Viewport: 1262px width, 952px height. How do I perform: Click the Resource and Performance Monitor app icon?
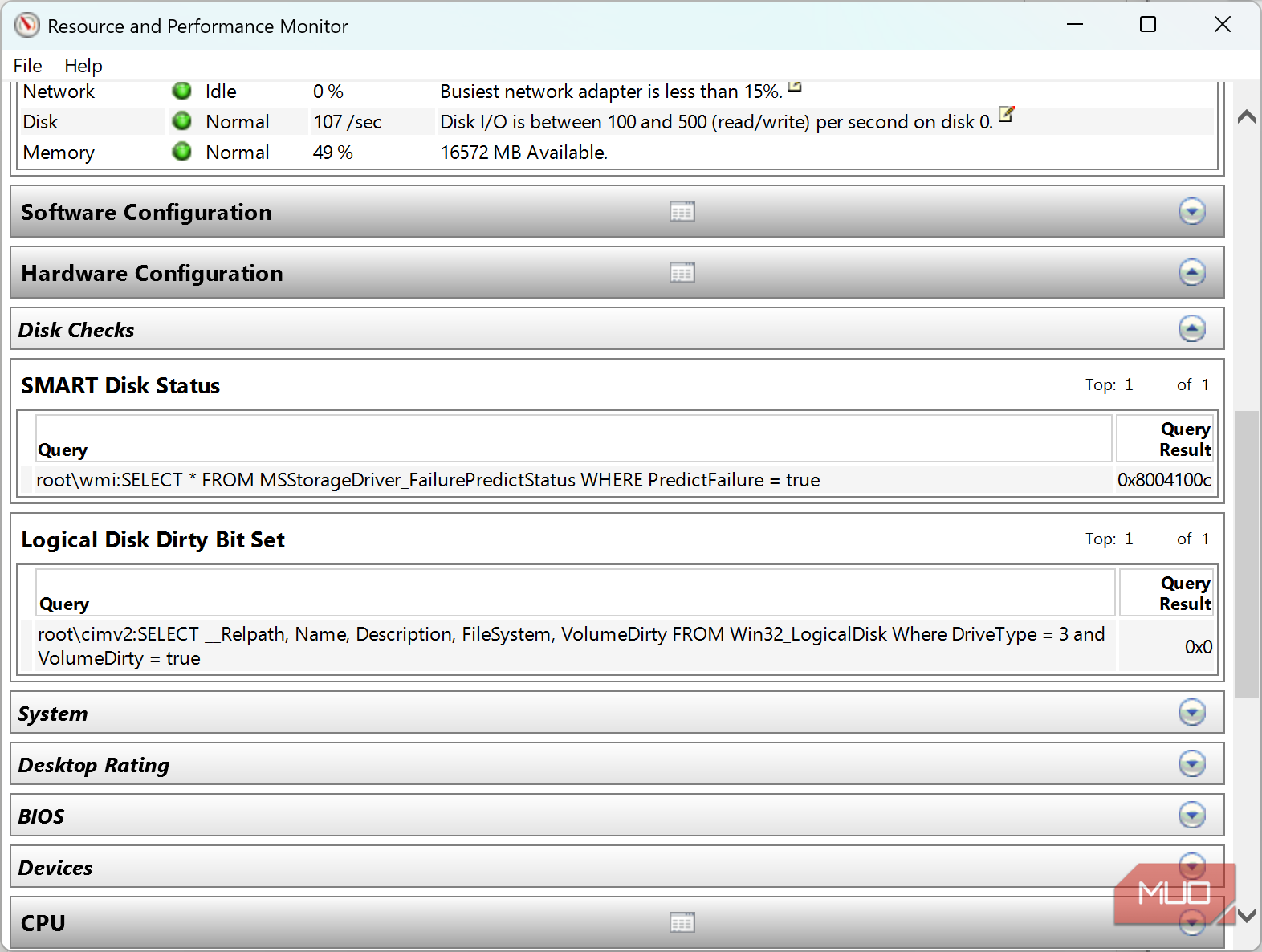pyautogui.click(x=26, y=26)
